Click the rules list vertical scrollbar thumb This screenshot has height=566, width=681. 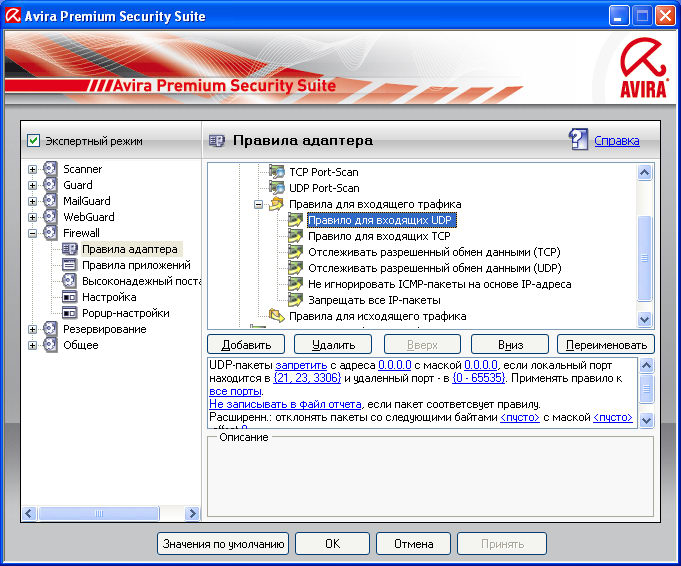coord(645,258)
